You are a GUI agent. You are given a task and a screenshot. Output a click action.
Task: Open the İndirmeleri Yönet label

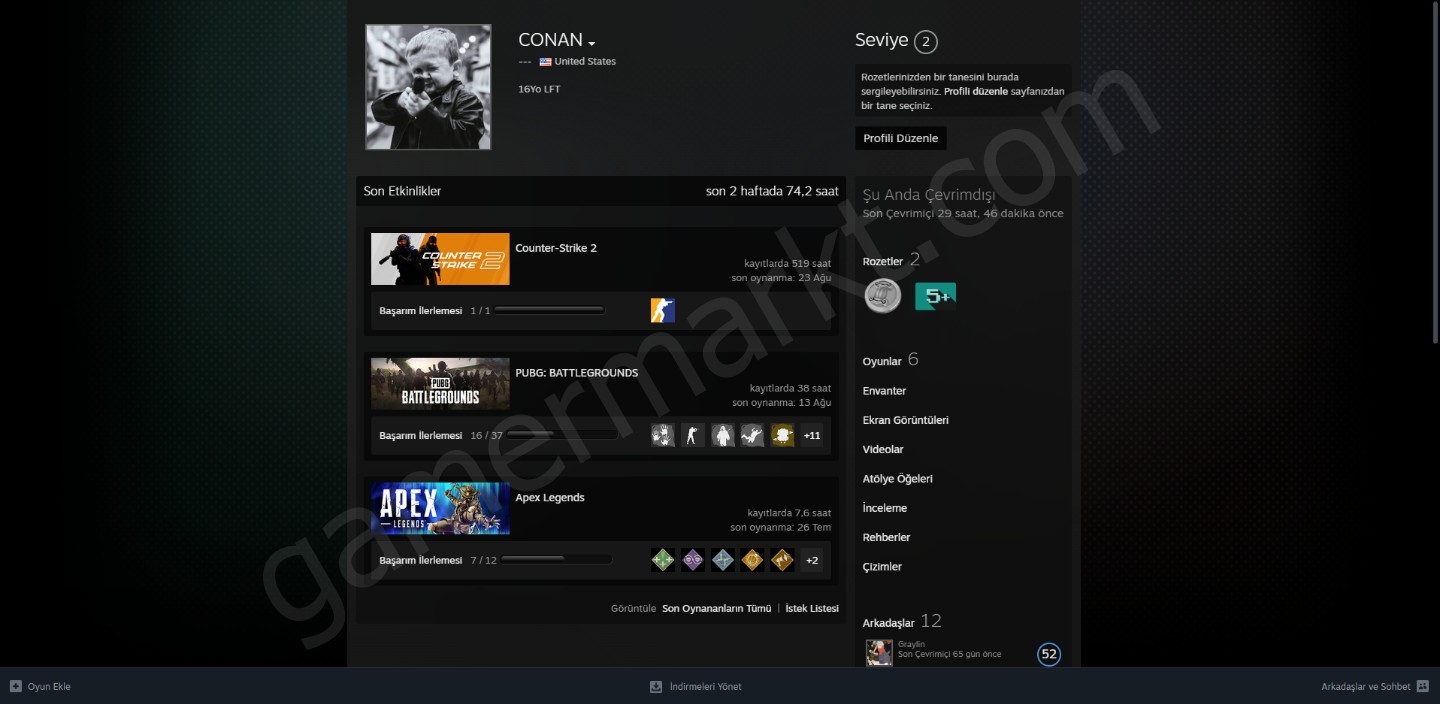coord(706,687)
